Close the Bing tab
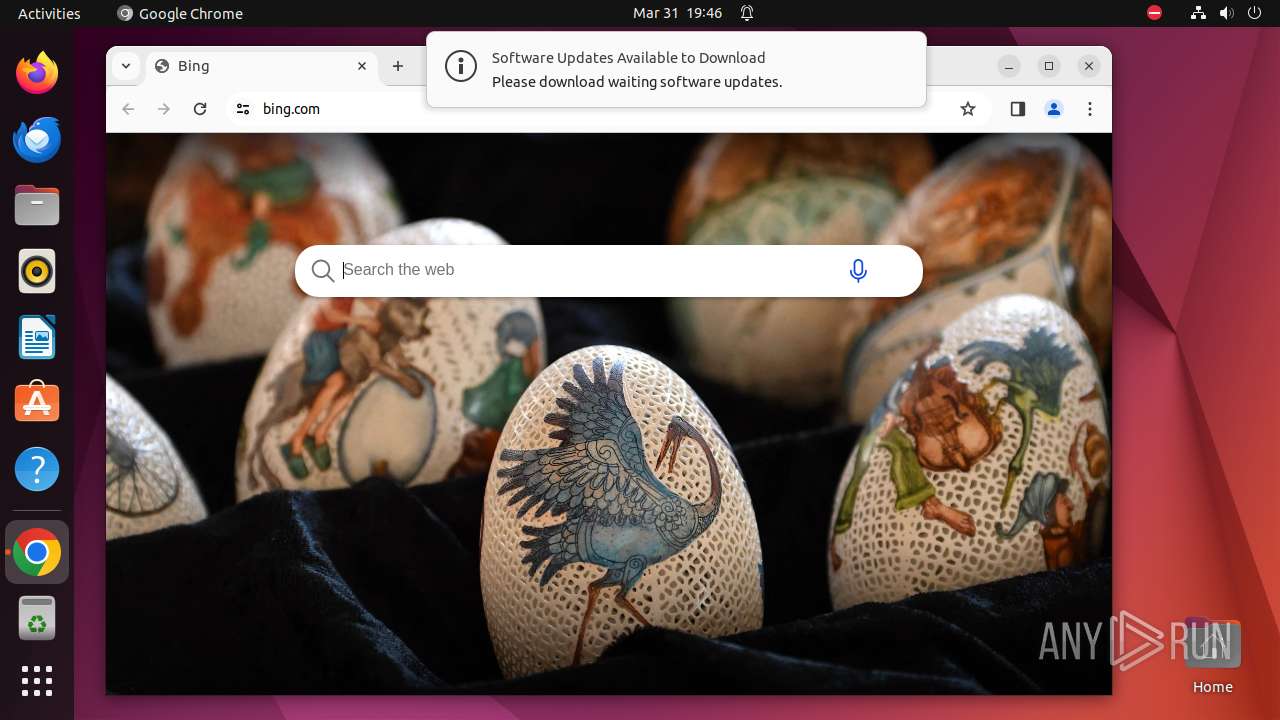The image size is (1280, 720). click(x=362, y=66)
